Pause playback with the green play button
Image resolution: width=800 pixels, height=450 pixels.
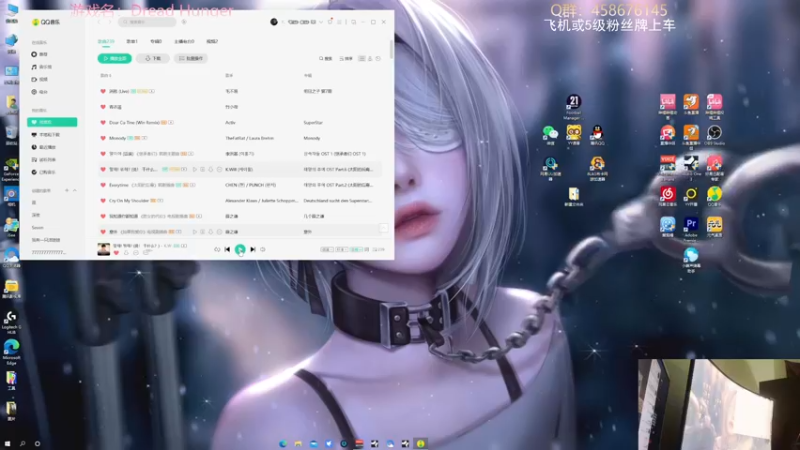(x=240, y=249)
